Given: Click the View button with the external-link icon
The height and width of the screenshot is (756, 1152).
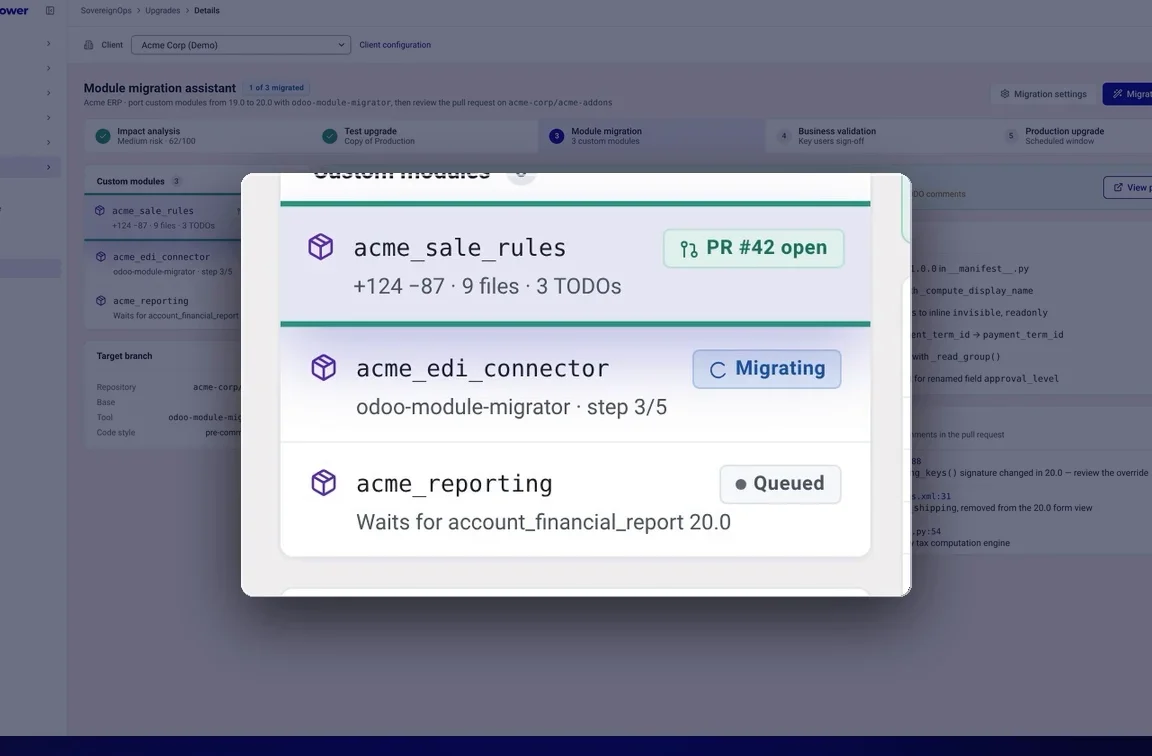Looking at the screenshot, I should (1128, 187).
